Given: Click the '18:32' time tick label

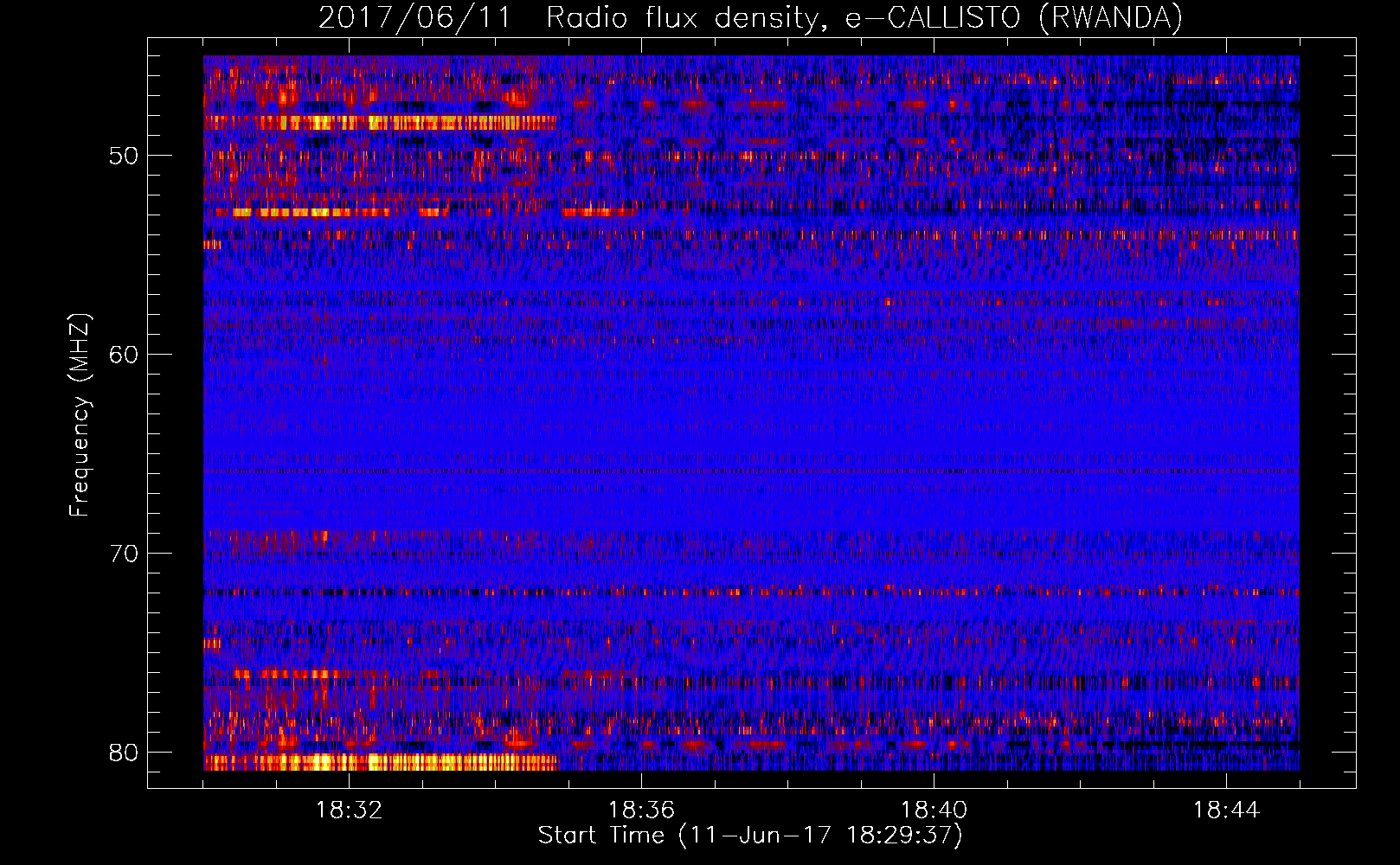Looking at the screenshot, I should (349, 811).
